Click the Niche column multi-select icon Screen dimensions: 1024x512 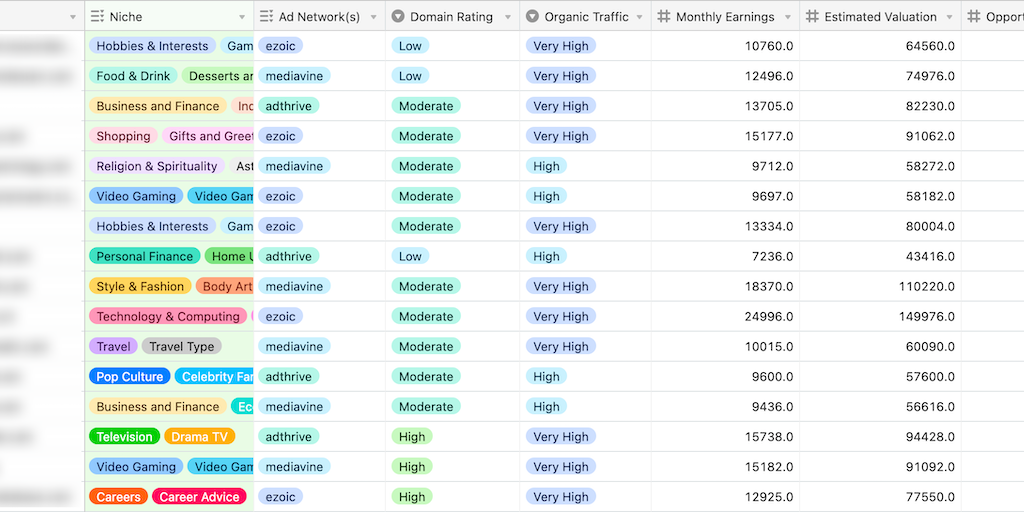tap(97, 17)
